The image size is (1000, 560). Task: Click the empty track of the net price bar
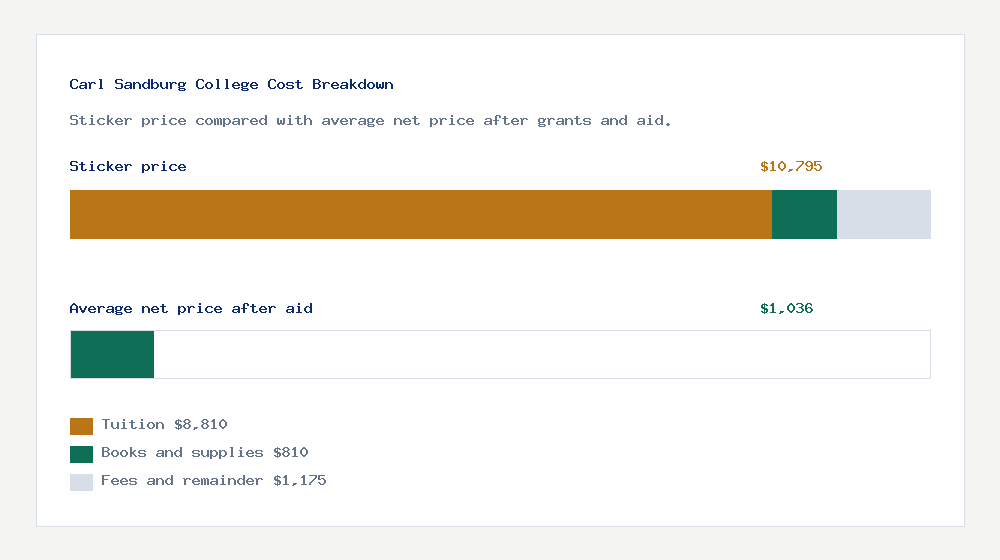[x=540, y=354]
